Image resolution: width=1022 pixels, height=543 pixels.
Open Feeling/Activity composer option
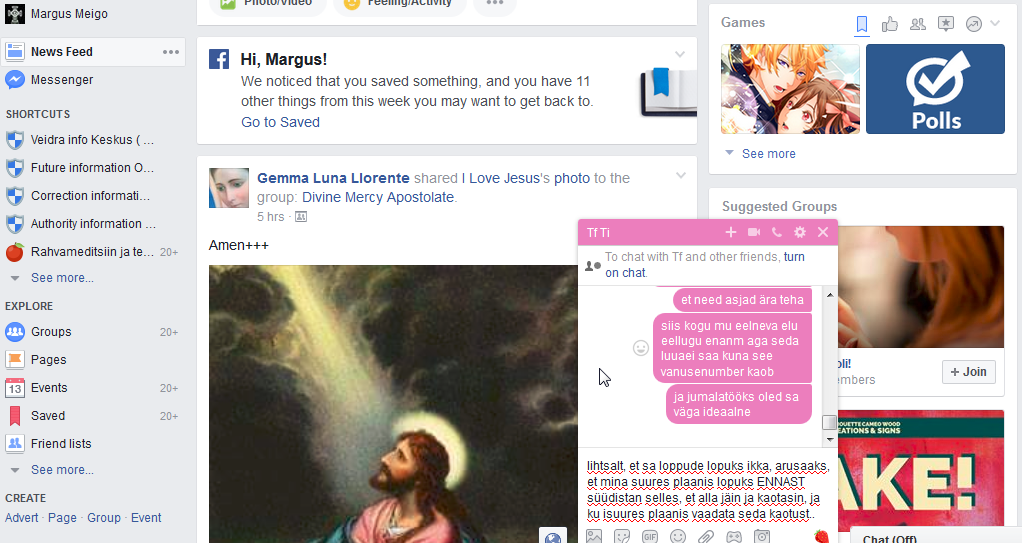400,3
